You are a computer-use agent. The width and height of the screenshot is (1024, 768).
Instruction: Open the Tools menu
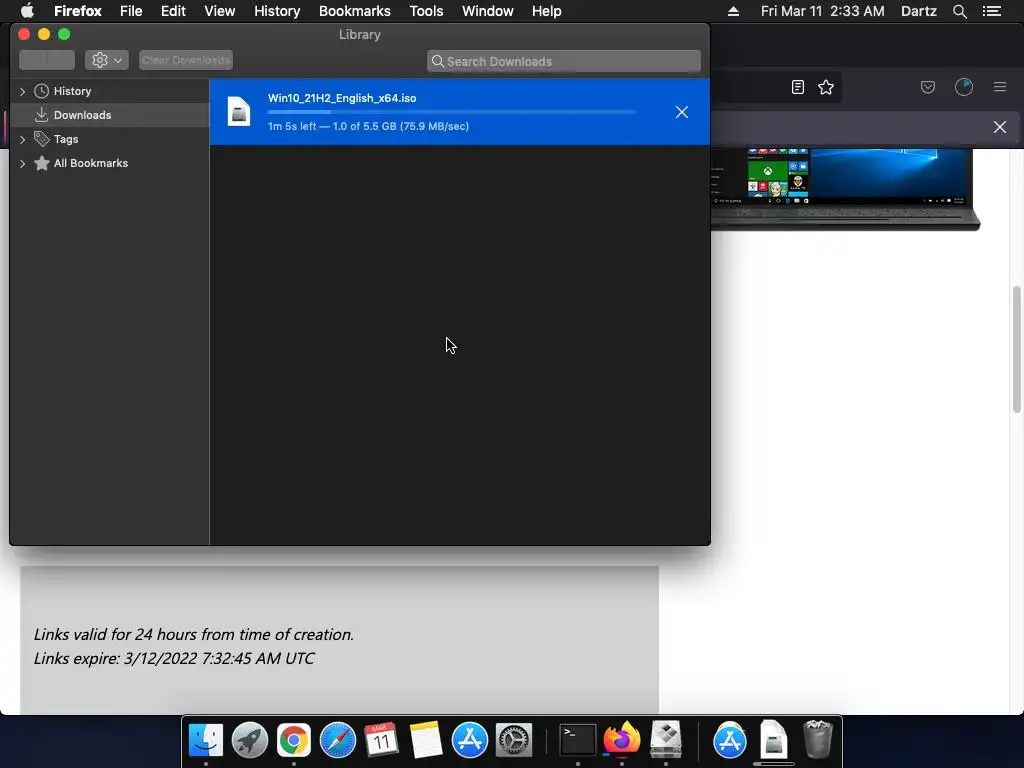click(426, 11)
